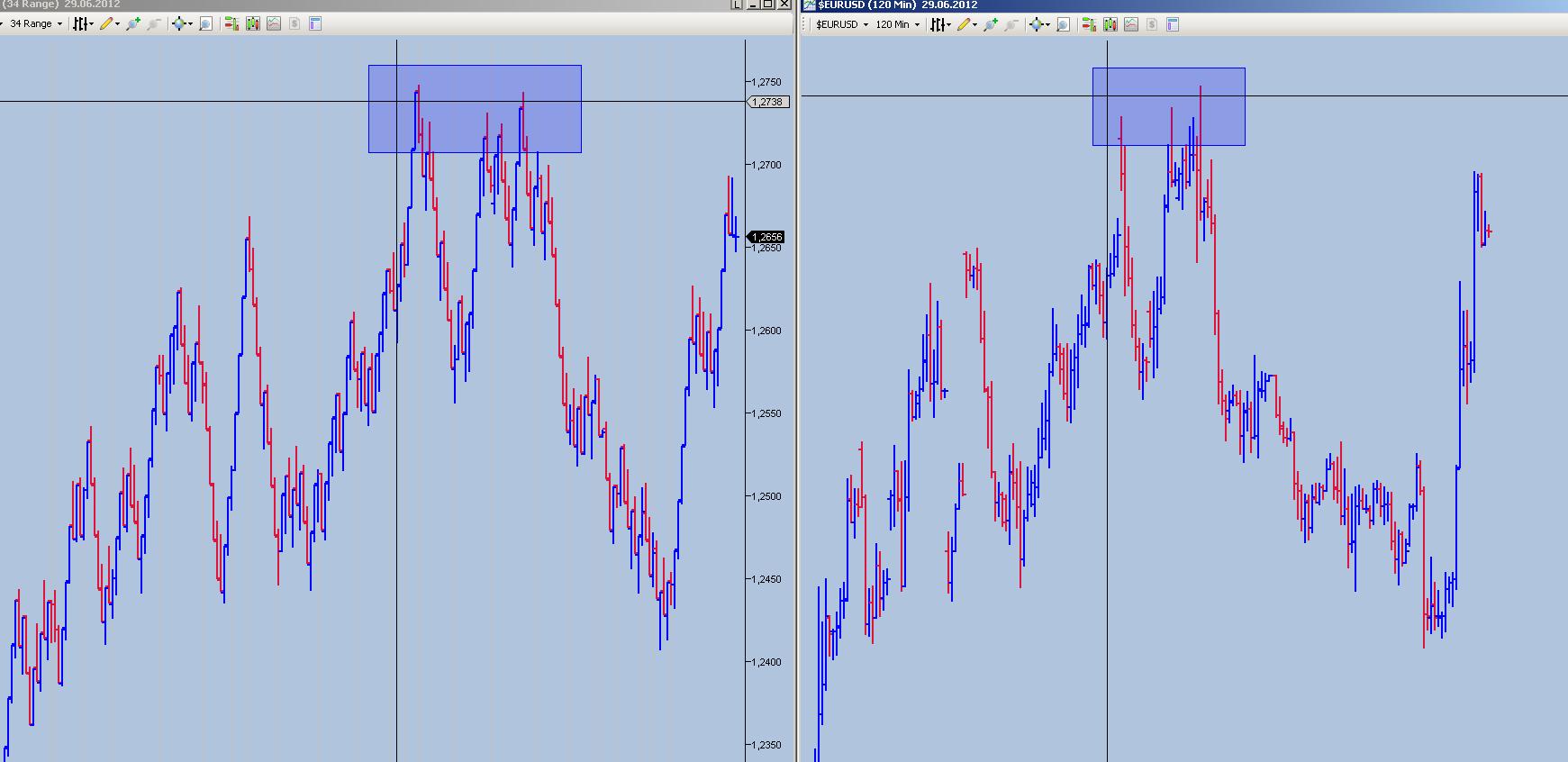The image size is (1568, 762).
Task: Click zoom-in magnifier with plus in 120 Min window
Action: [x=991, y=24]
